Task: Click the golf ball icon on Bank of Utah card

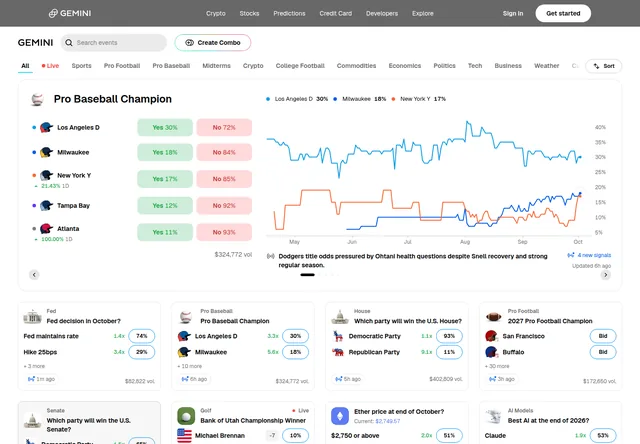Action: (186, 416)
